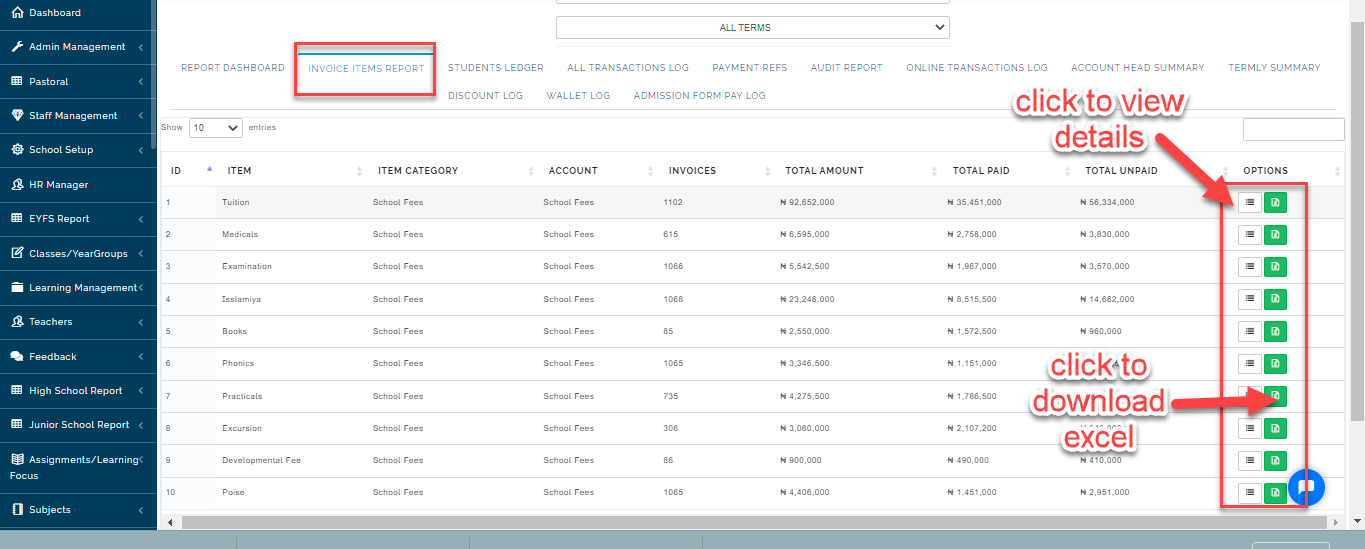Download Isslamiya Excel sheet
Viewport: 1365px width, 549px height.
1275,299
